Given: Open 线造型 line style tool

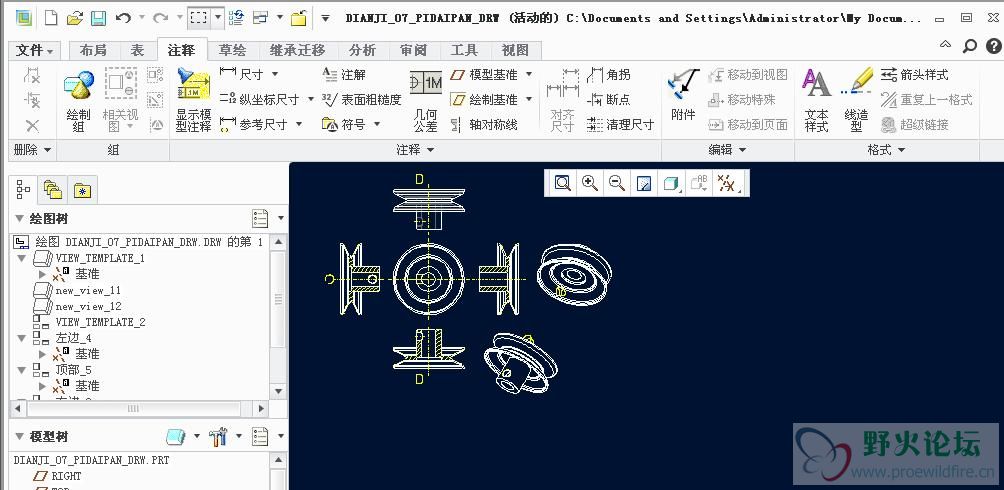Looking at the screenshot, I should tap(856, 101).
